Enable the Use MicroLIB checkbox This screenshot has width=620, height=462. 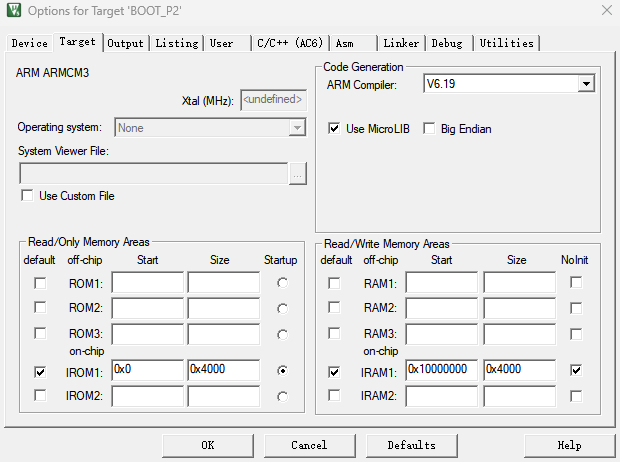[x=335, y=129]
